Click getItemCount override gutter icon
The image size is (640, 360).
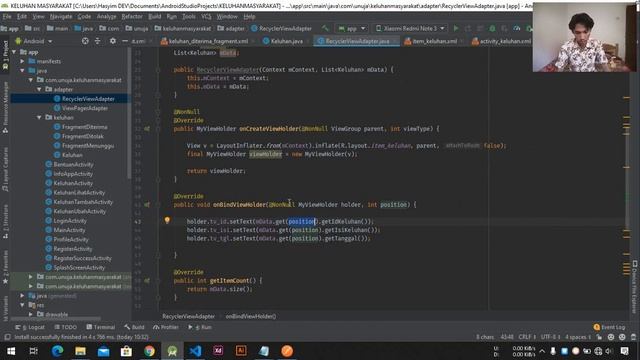coord(147,280)
